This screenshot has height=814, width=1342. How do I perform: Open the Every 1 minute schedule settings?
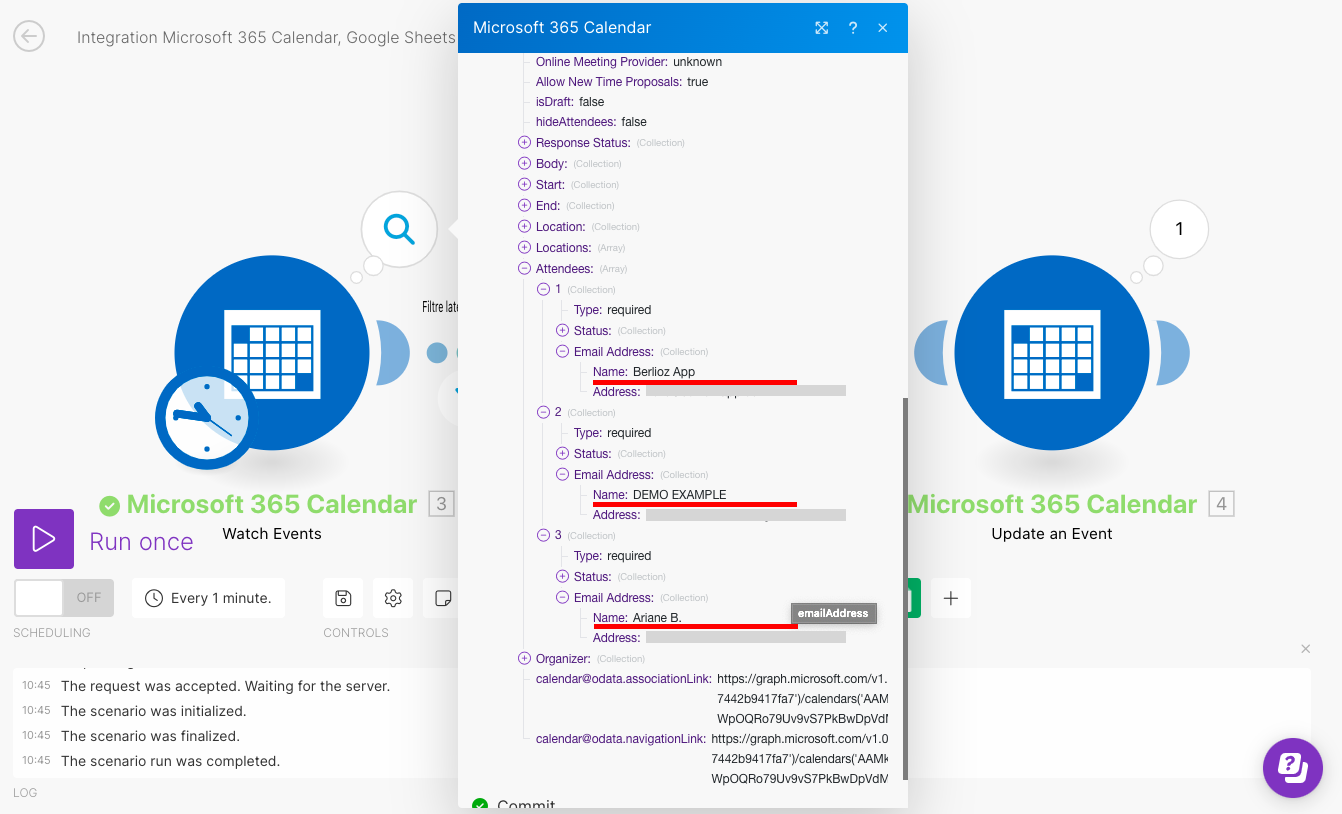point(208,598)
